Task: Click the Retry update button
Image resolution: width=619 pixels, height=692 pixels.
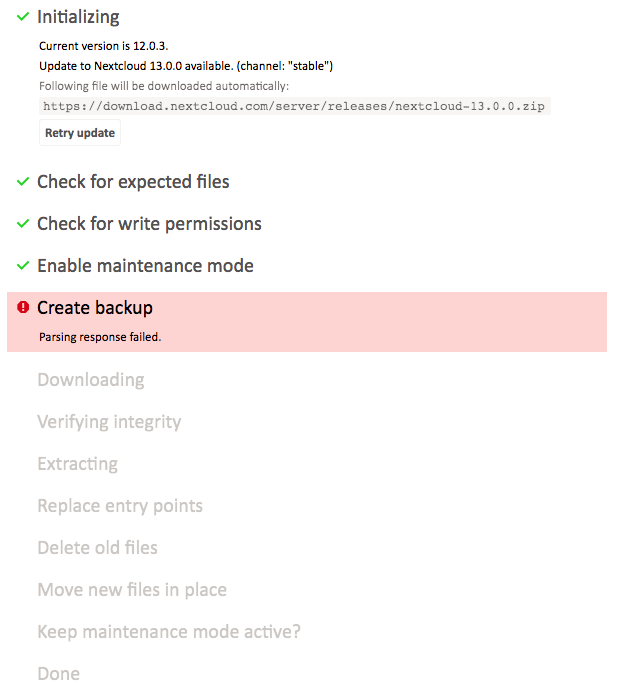Action: (x=80, y=133)
